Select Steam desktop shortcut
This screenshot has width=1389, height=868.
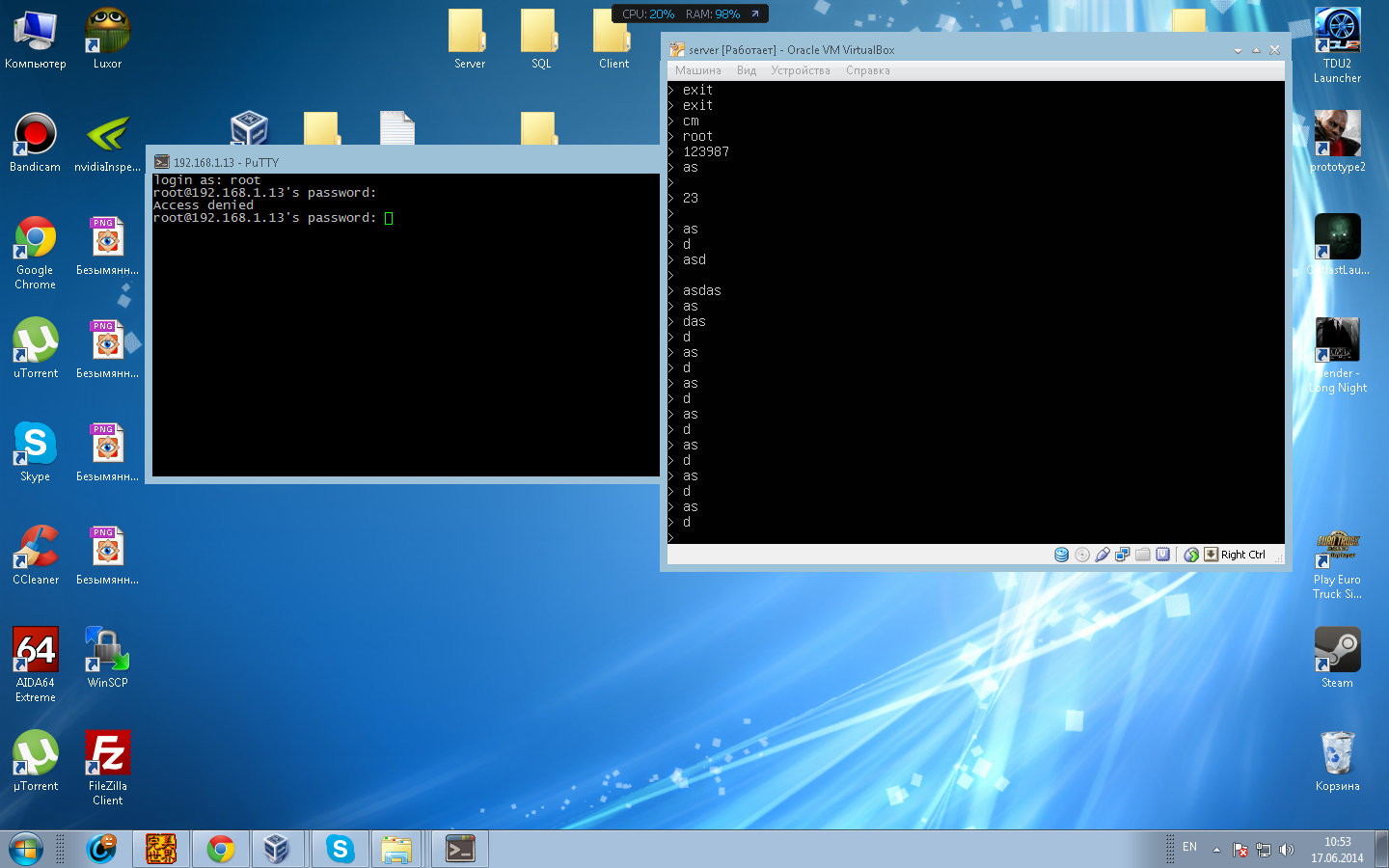click(x=1337, y=658)
